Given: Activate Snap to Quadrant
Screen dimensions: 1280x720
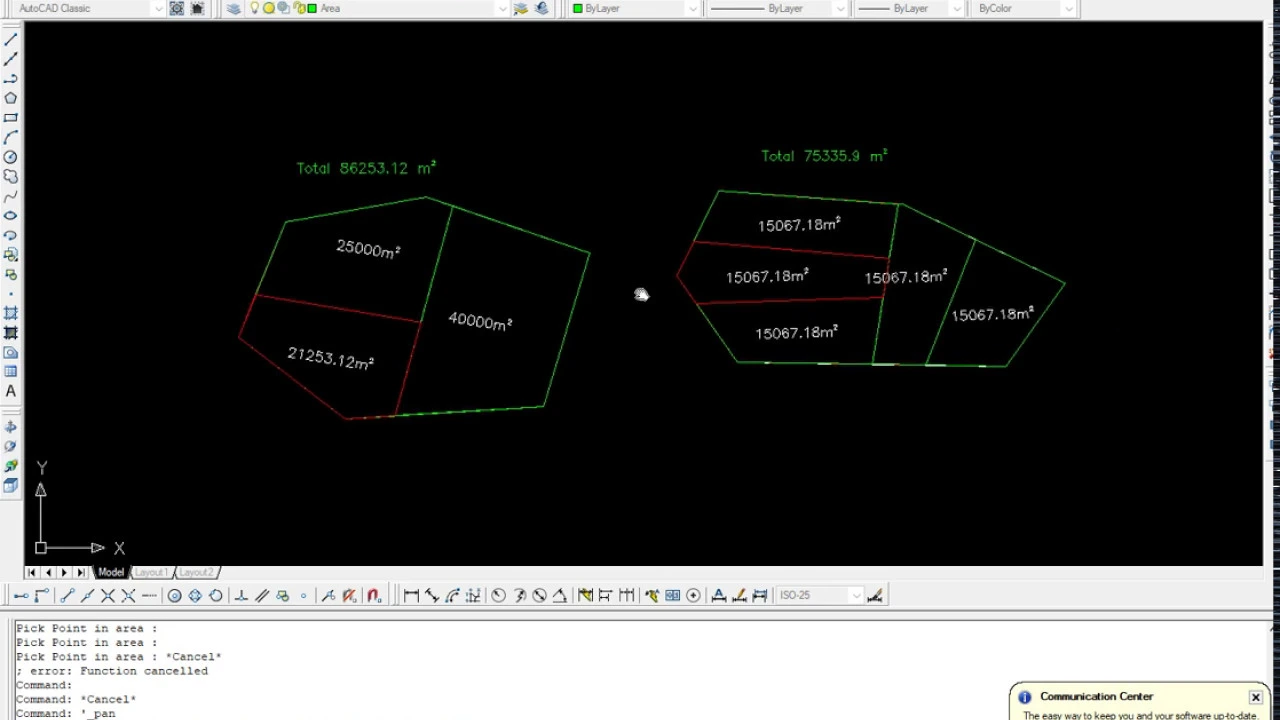Looking at the screenshot, I should point(195,596).
